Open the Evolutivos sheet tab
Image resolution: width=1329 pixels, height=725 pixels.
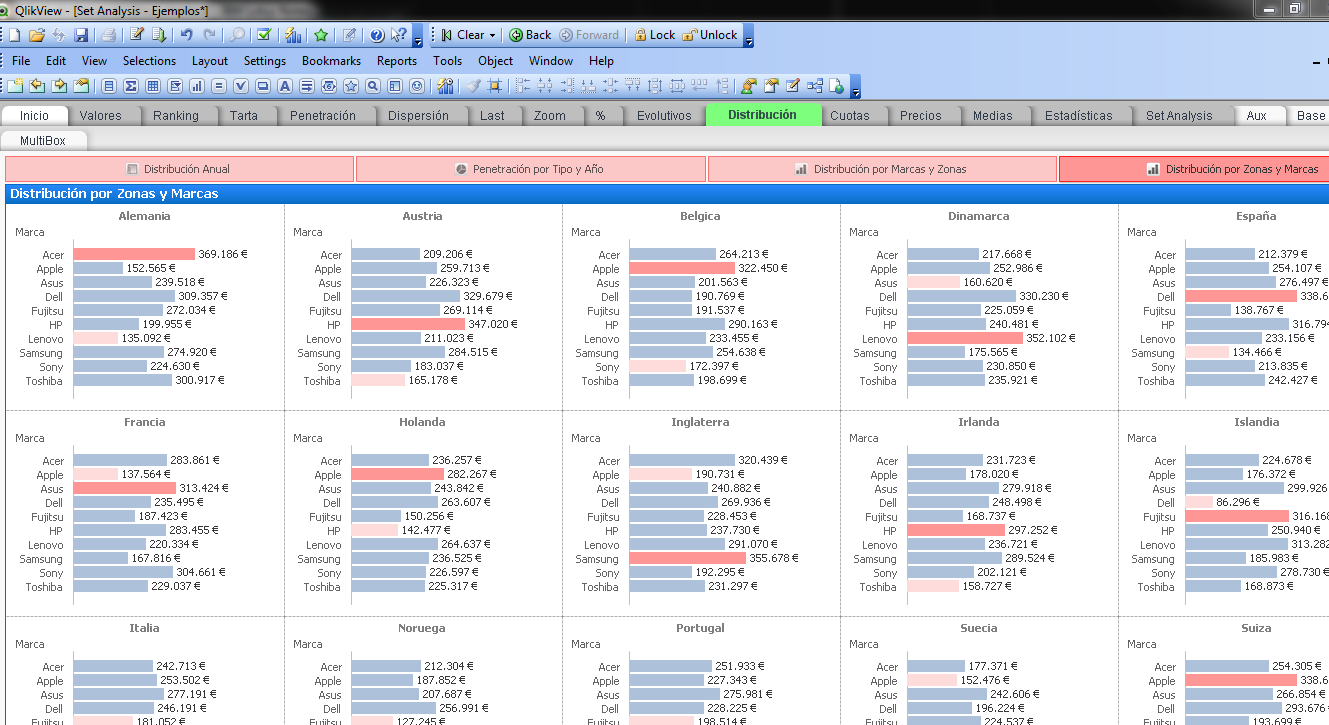[x=664, y=115]
